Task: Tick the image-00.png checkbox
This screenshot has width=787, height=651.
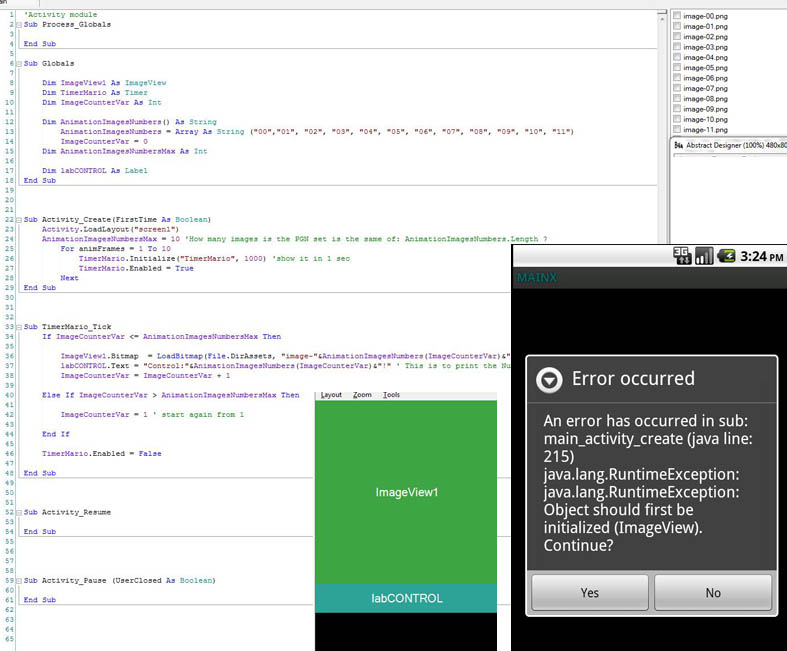Action: [x=677, y=16]
